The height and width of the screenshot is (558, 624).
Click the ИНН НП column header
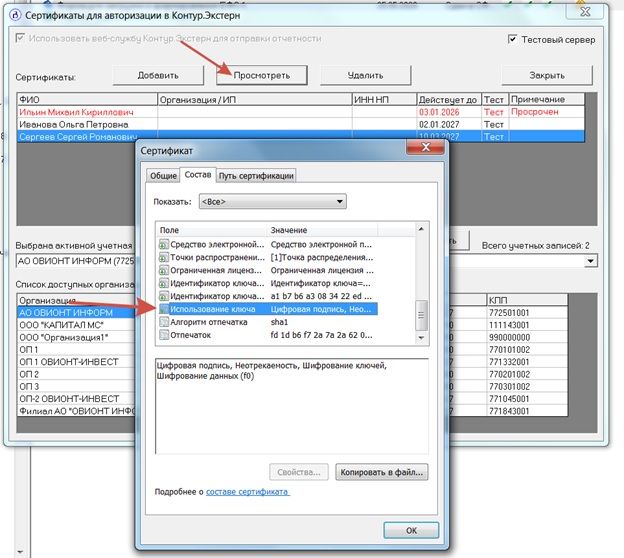click(x=384, y=100)
